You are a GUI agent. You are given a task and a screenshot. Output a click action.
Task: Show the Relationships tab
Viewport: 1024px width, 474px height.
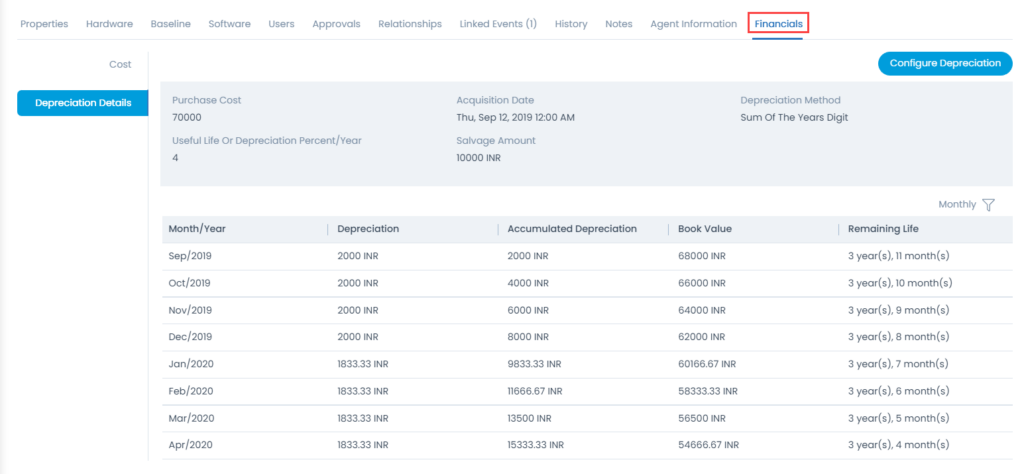click(410, 24)
